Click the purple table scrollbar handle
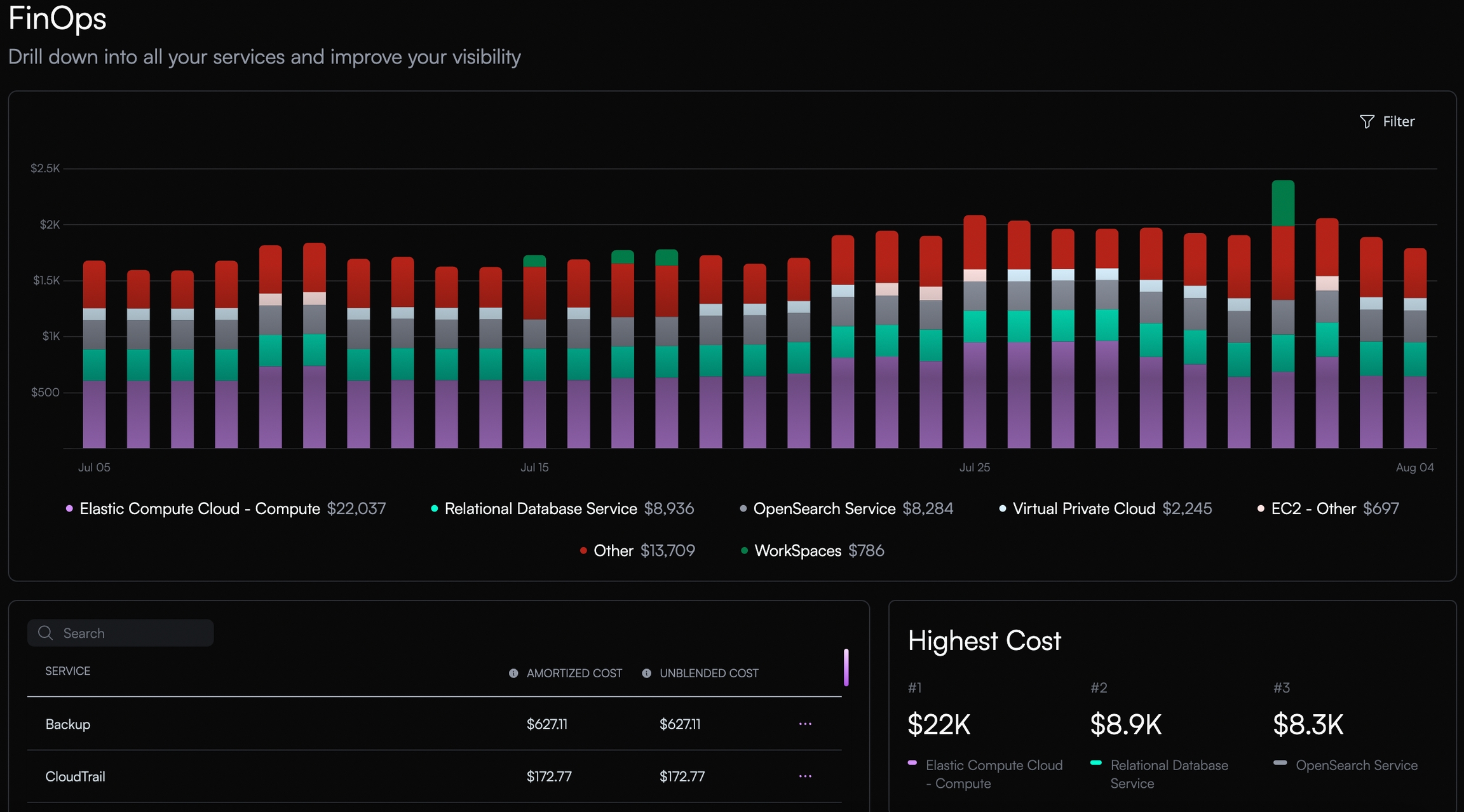 pos(846,667)
